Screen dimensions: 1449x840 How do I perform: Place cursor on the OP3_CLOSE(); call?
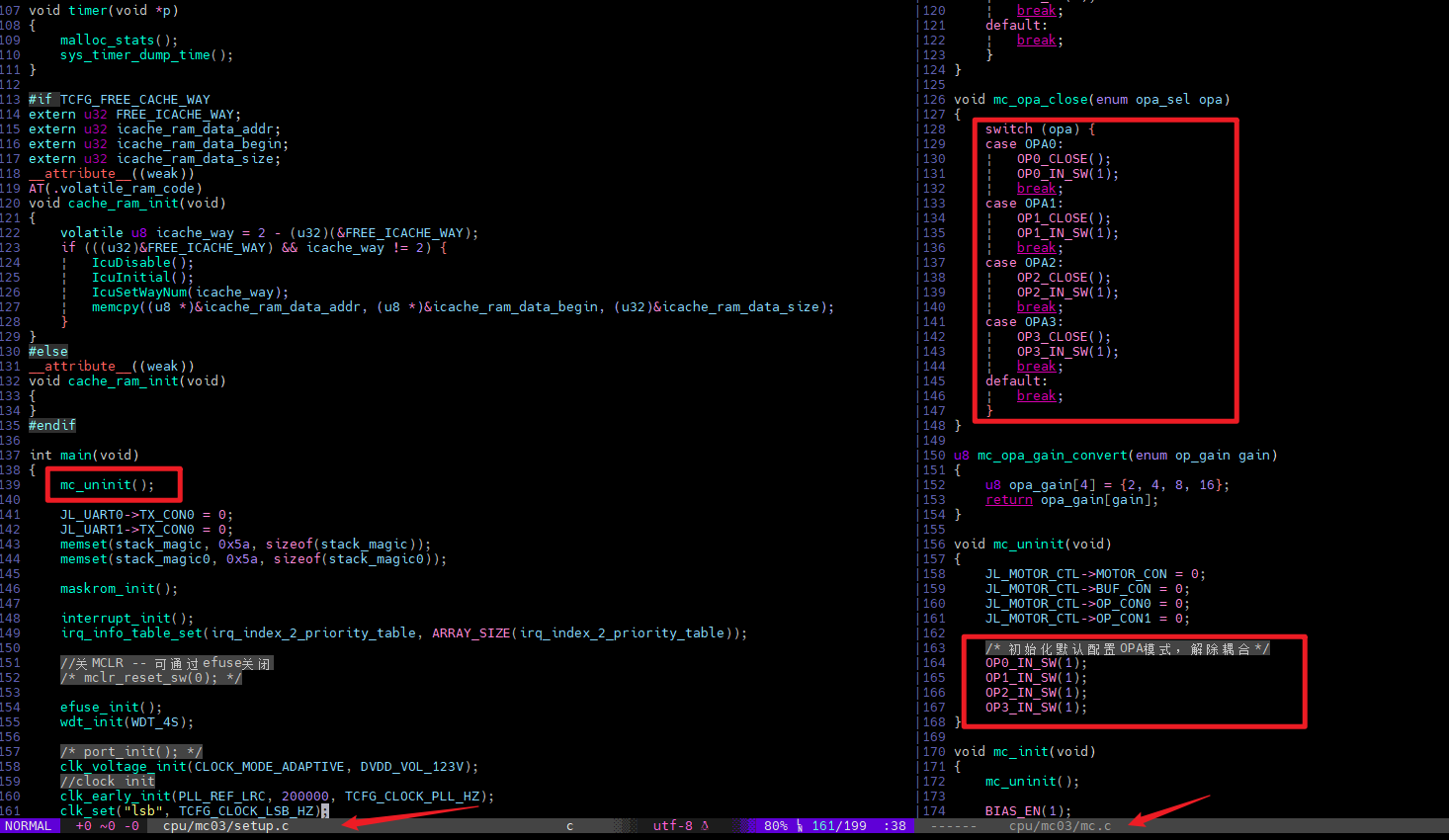(x=1065, y=337)
